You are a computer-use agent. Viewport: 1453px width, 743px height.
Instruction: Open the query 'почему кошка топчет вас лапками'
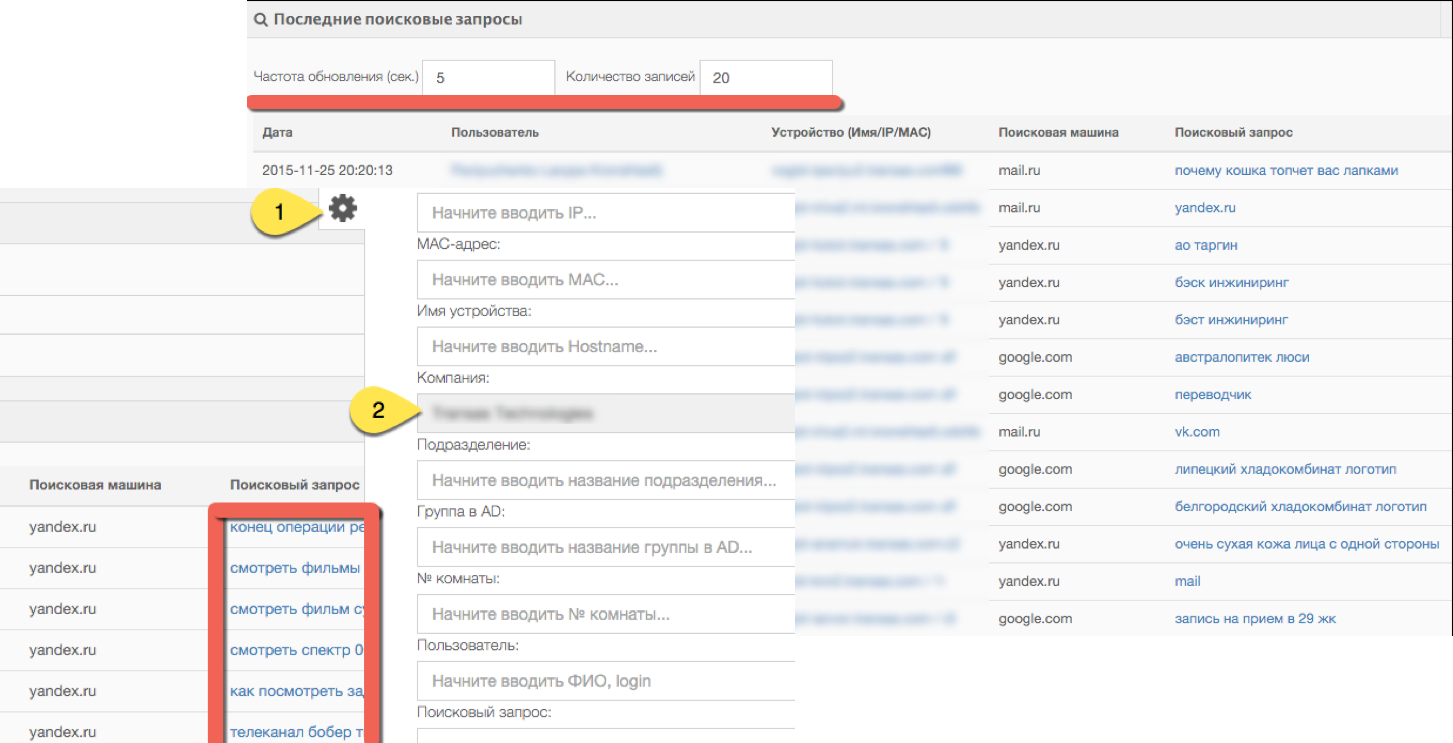[x=1286, y=171]
